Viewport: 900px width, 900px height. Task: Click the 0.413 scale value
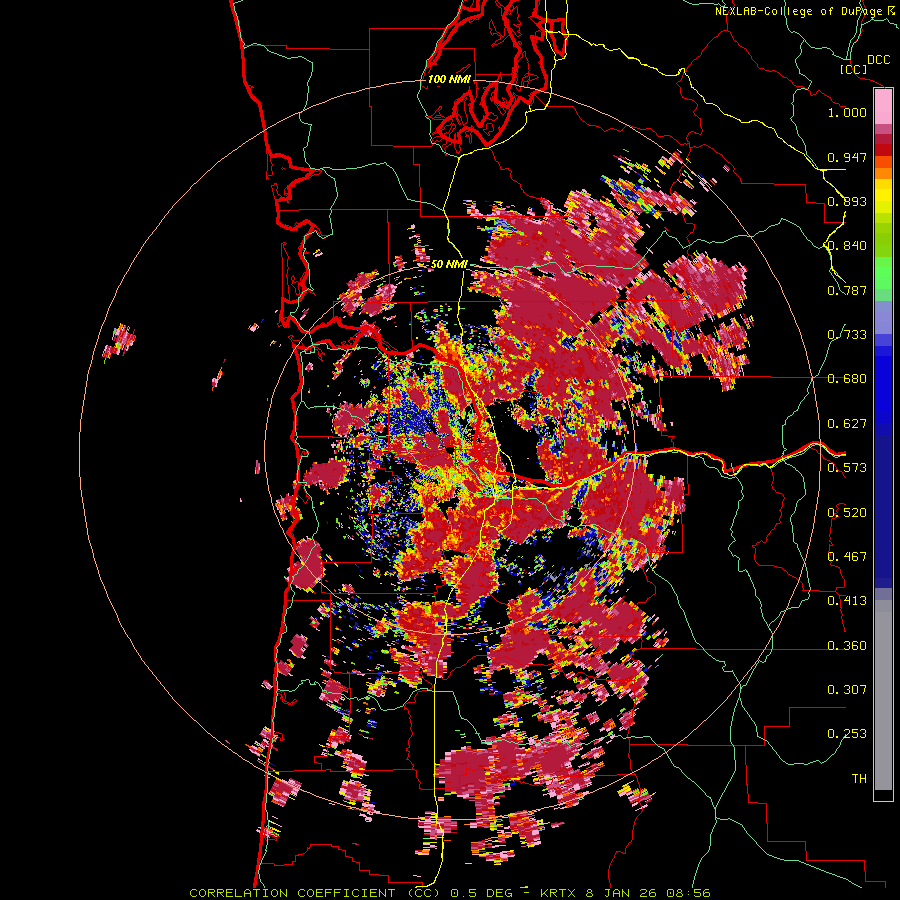(x=847, y=601)
